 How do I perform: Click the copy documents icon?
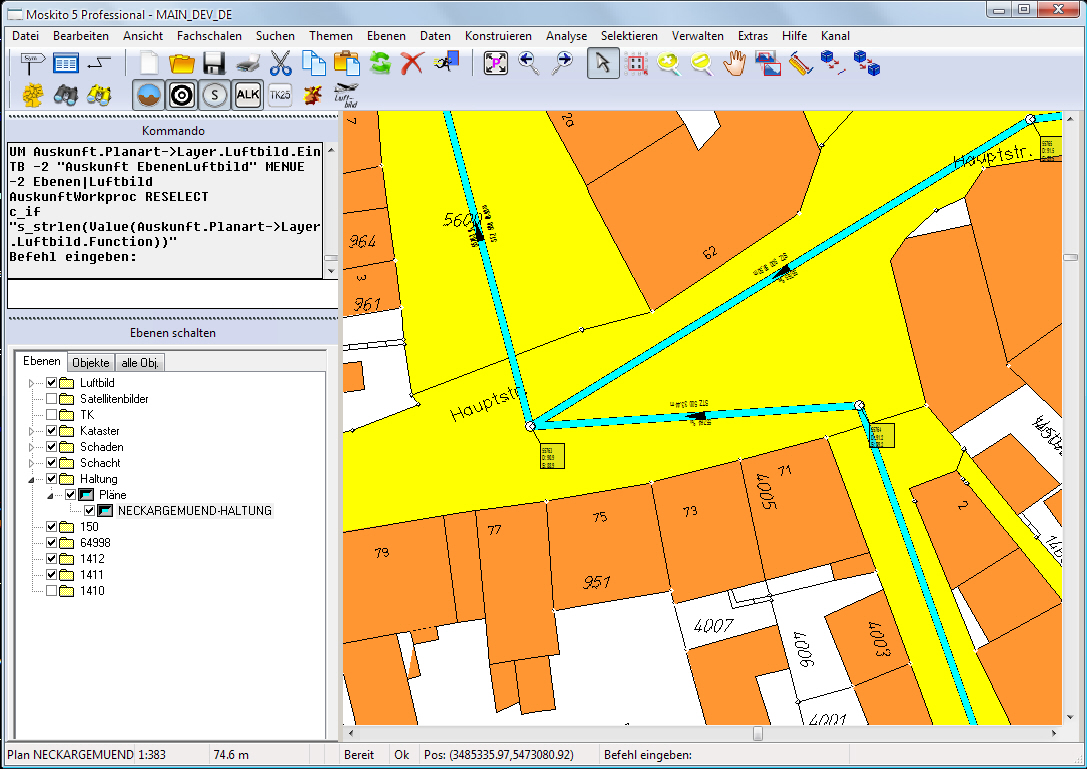314,64
